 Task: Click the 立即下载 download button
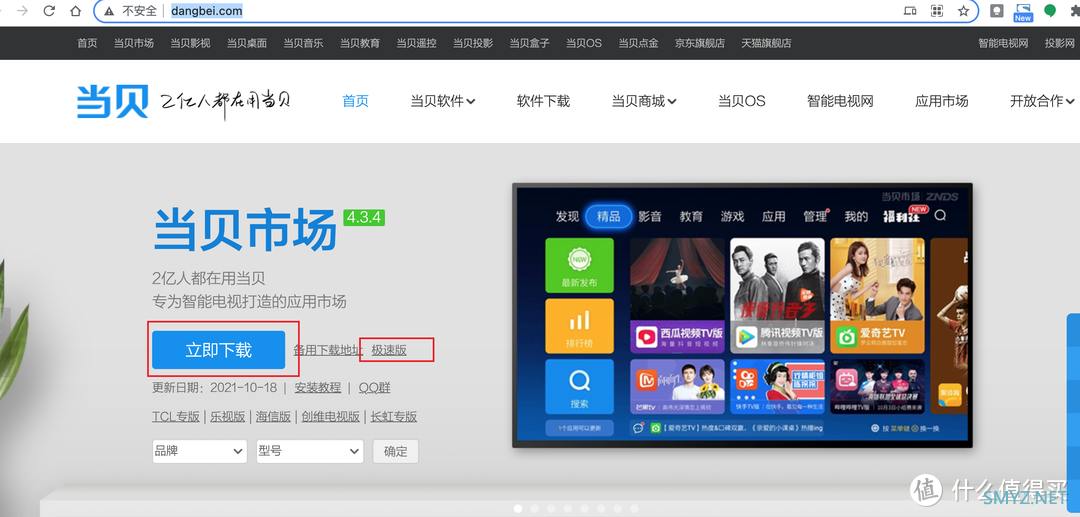click(218, 350)
